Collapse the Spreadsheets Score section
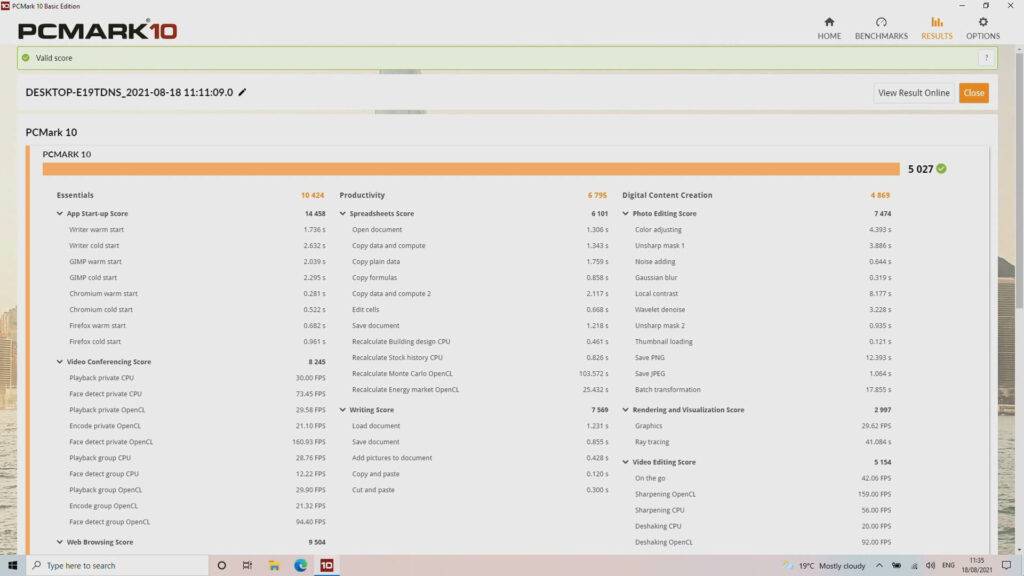Viewport: 1024px width, 576px height. pos(342,214)
